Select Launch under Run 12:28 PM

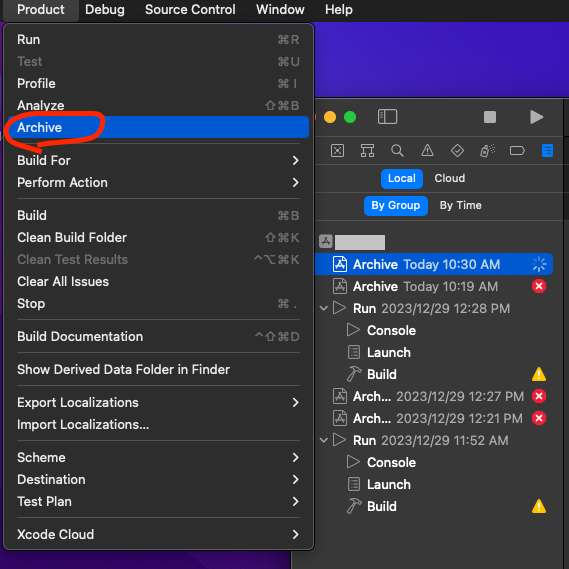tap(434, 352)
